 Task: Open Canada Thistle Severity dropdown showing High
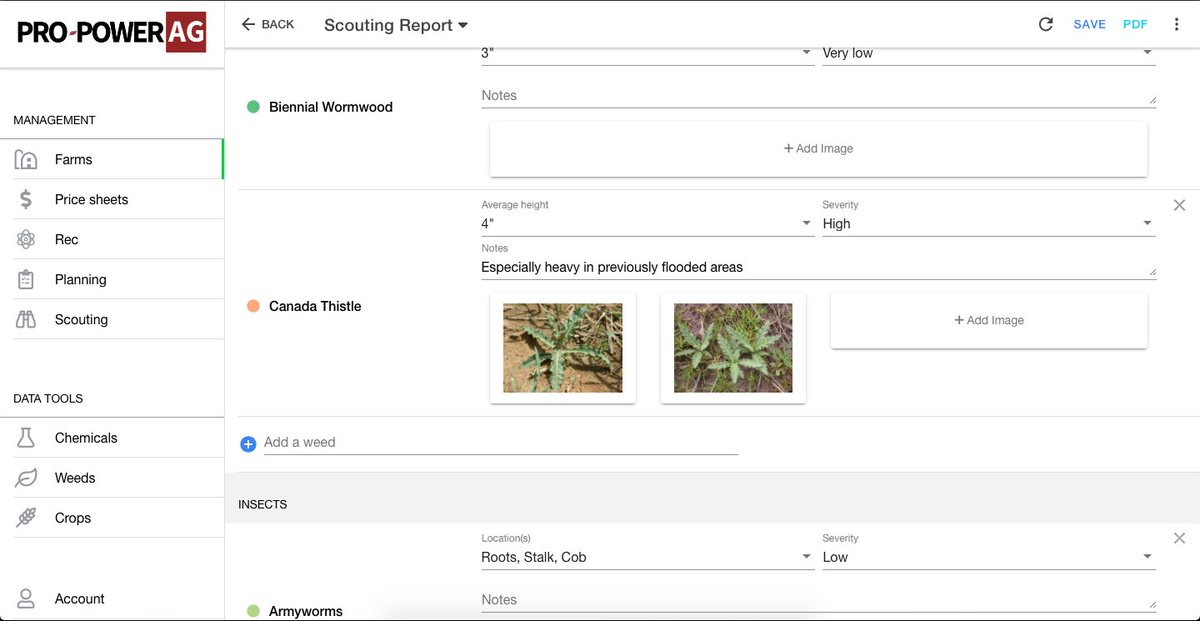pyautogui.click(x=988, y=224)
